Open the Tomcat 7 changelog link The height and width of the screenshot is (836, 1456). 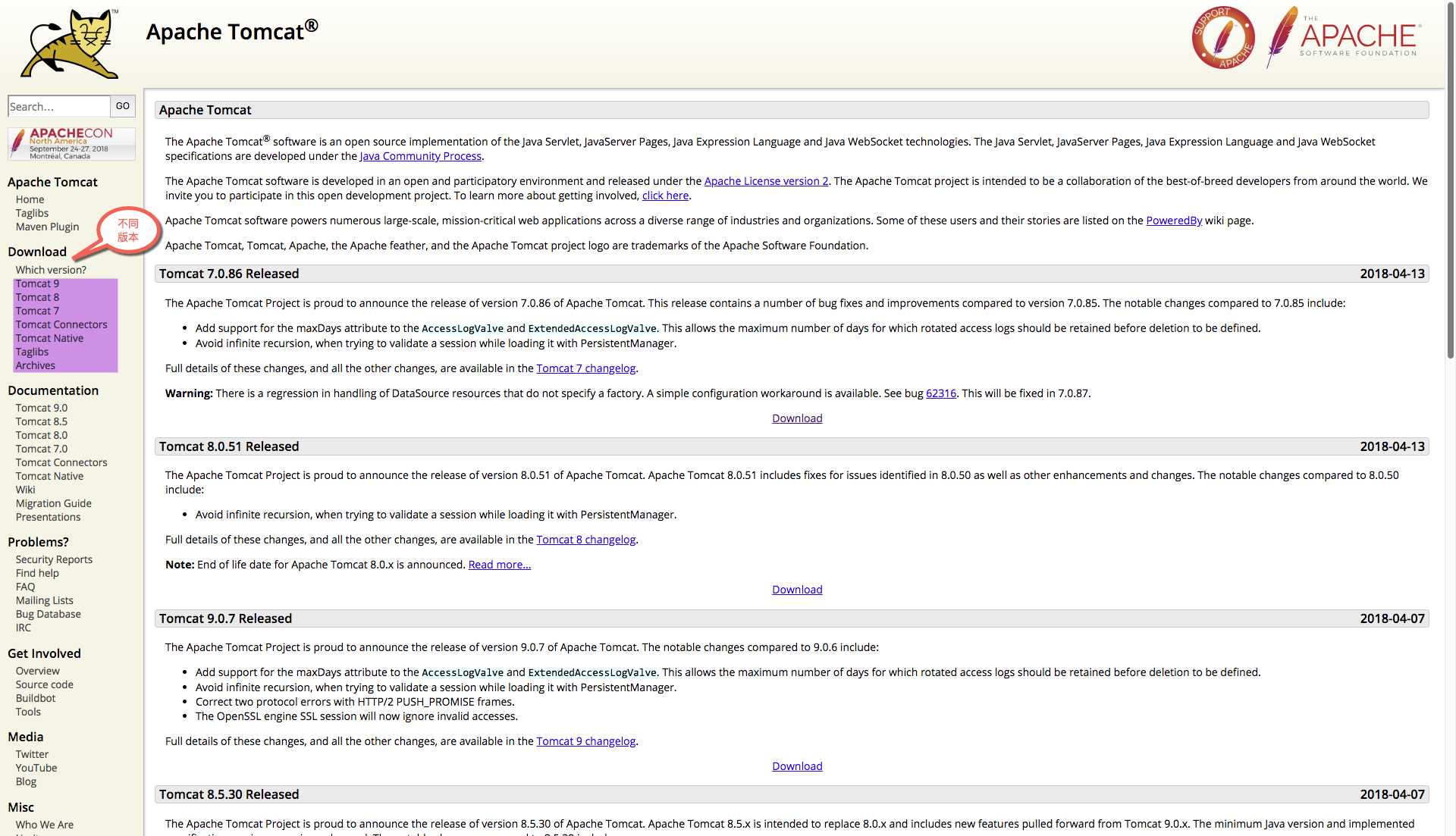[x=585, y=368]
